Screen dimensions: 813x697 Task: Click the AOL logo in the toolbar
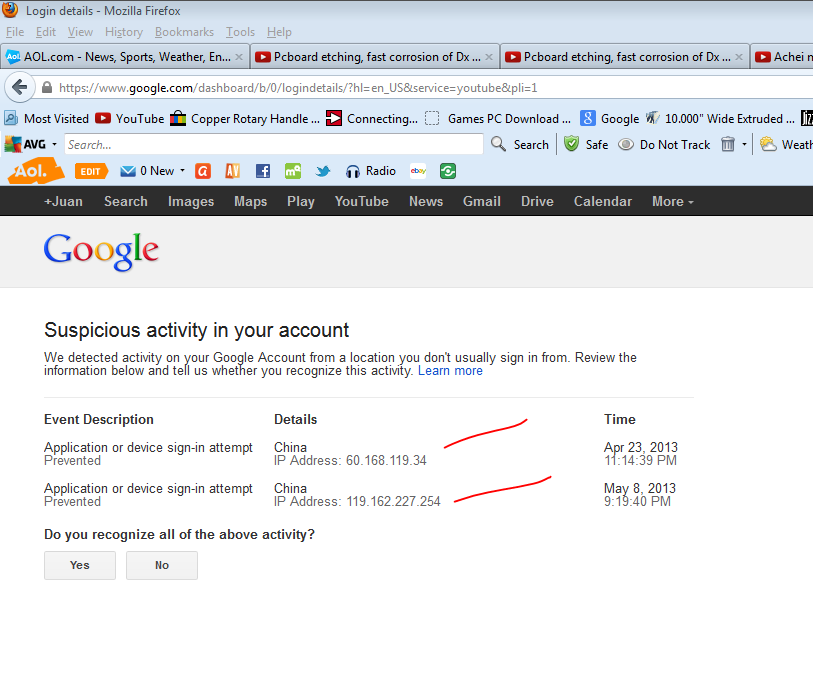(35, 171)
